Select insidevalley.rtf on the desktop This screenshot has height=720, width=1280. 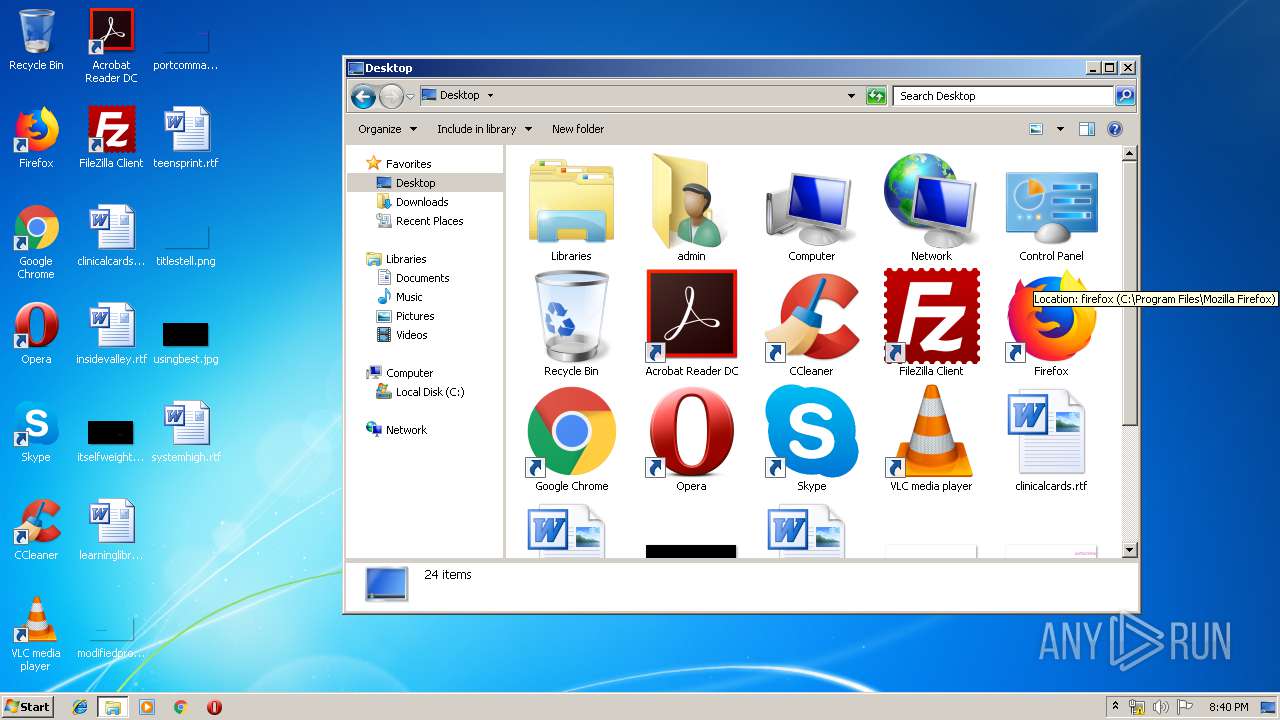pos(111,334)
